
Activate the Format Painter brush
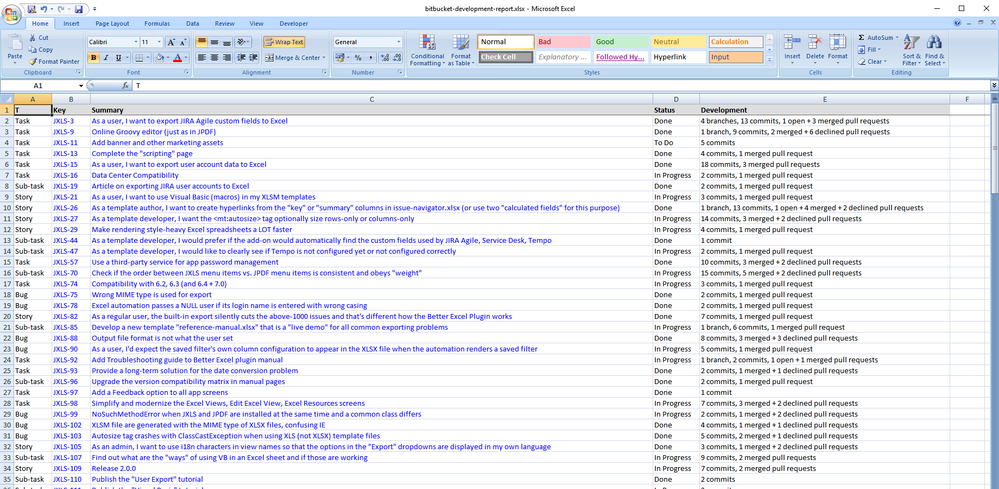(54, 61)
